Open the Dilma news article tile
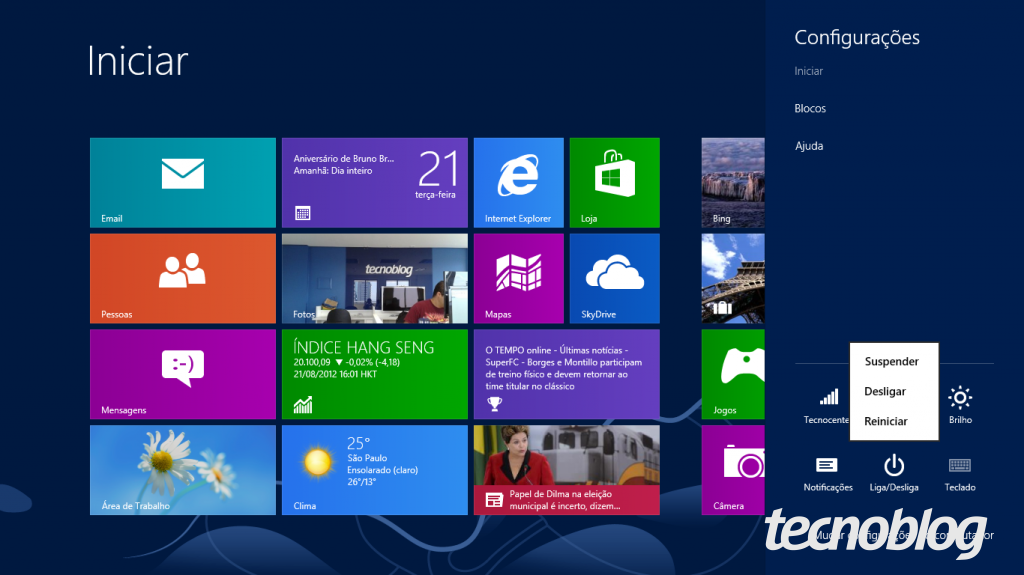This screenshot has width=1024, height=575. click(x=567, y=470)
